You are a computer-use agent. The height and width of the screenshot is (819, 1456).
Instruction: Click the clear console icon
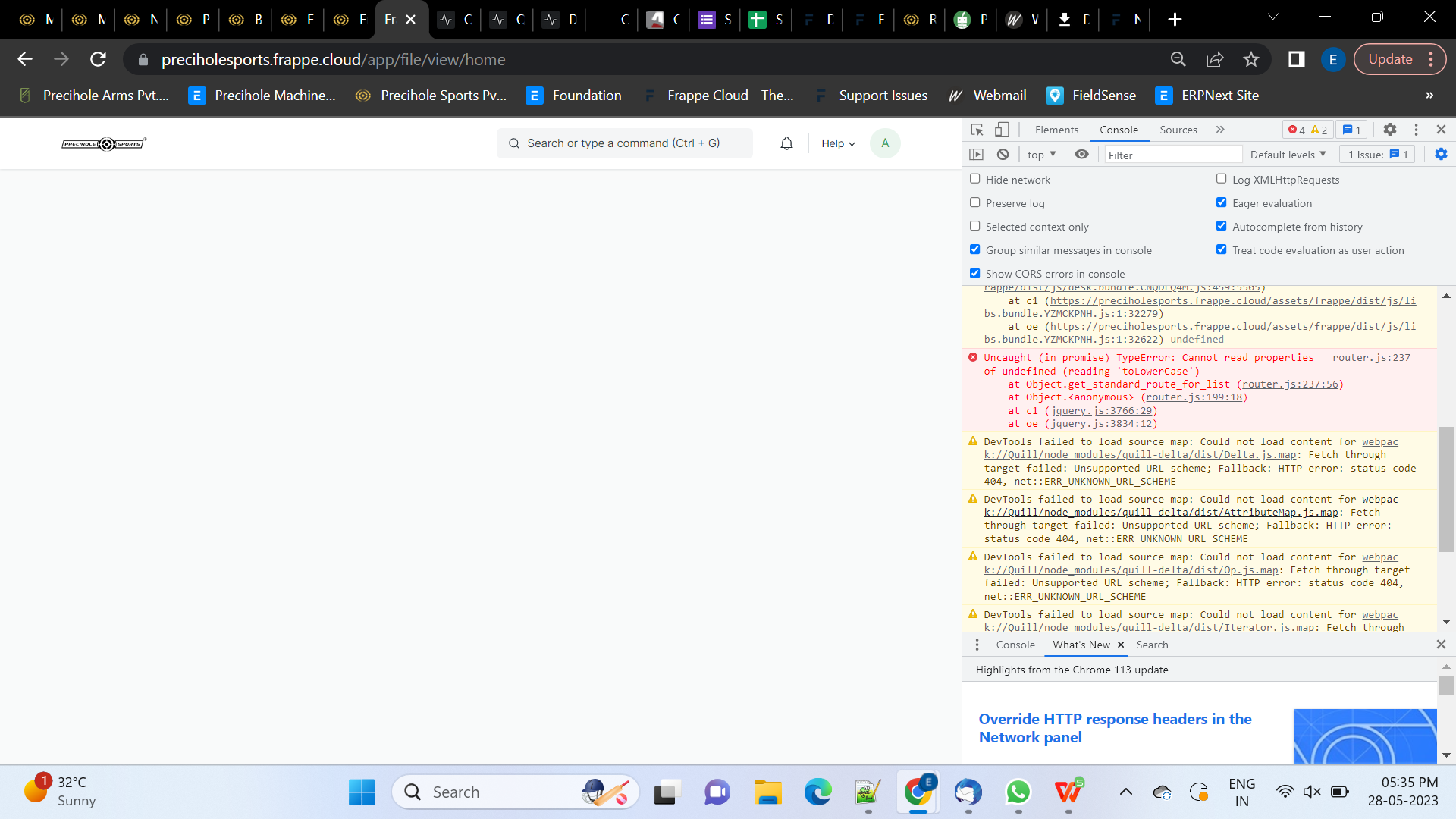point(1003,154)
